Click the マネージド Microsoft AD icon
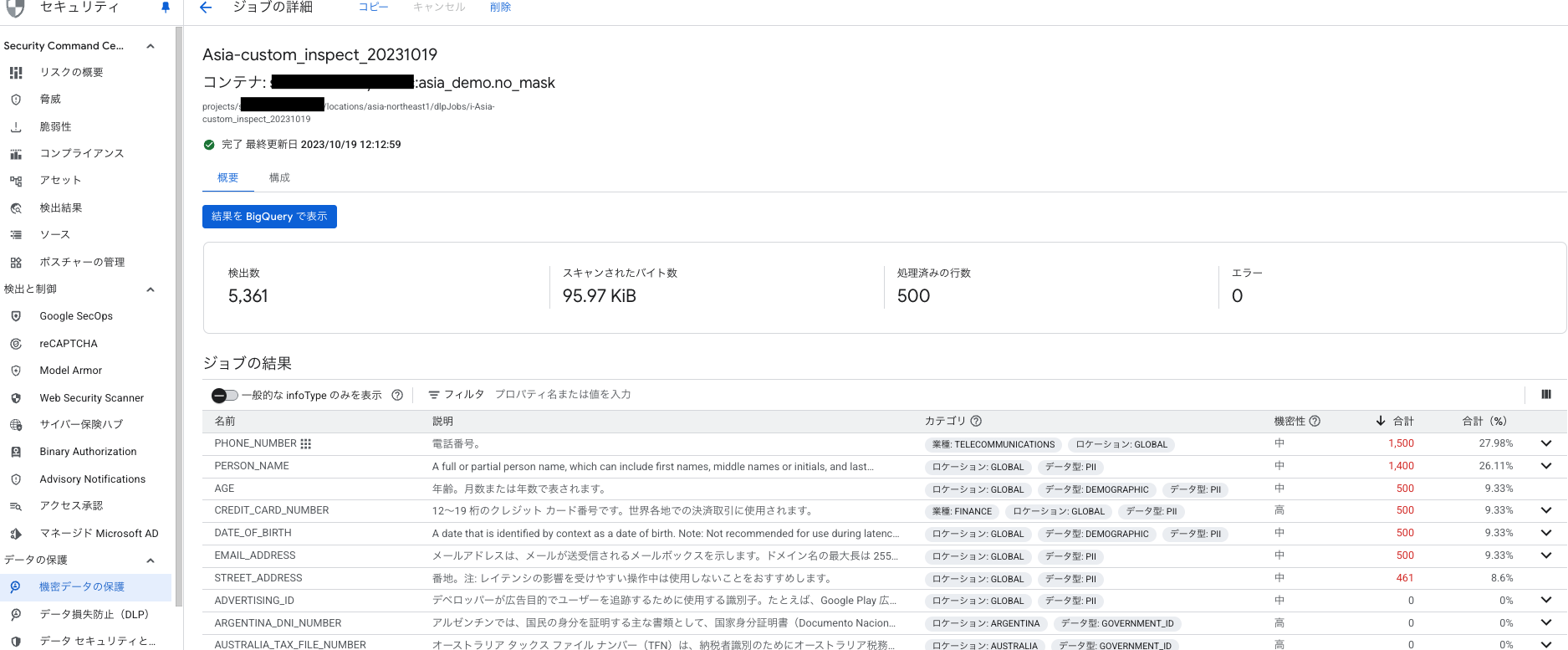Screen dimensions: 1568x650 point(16,534)
